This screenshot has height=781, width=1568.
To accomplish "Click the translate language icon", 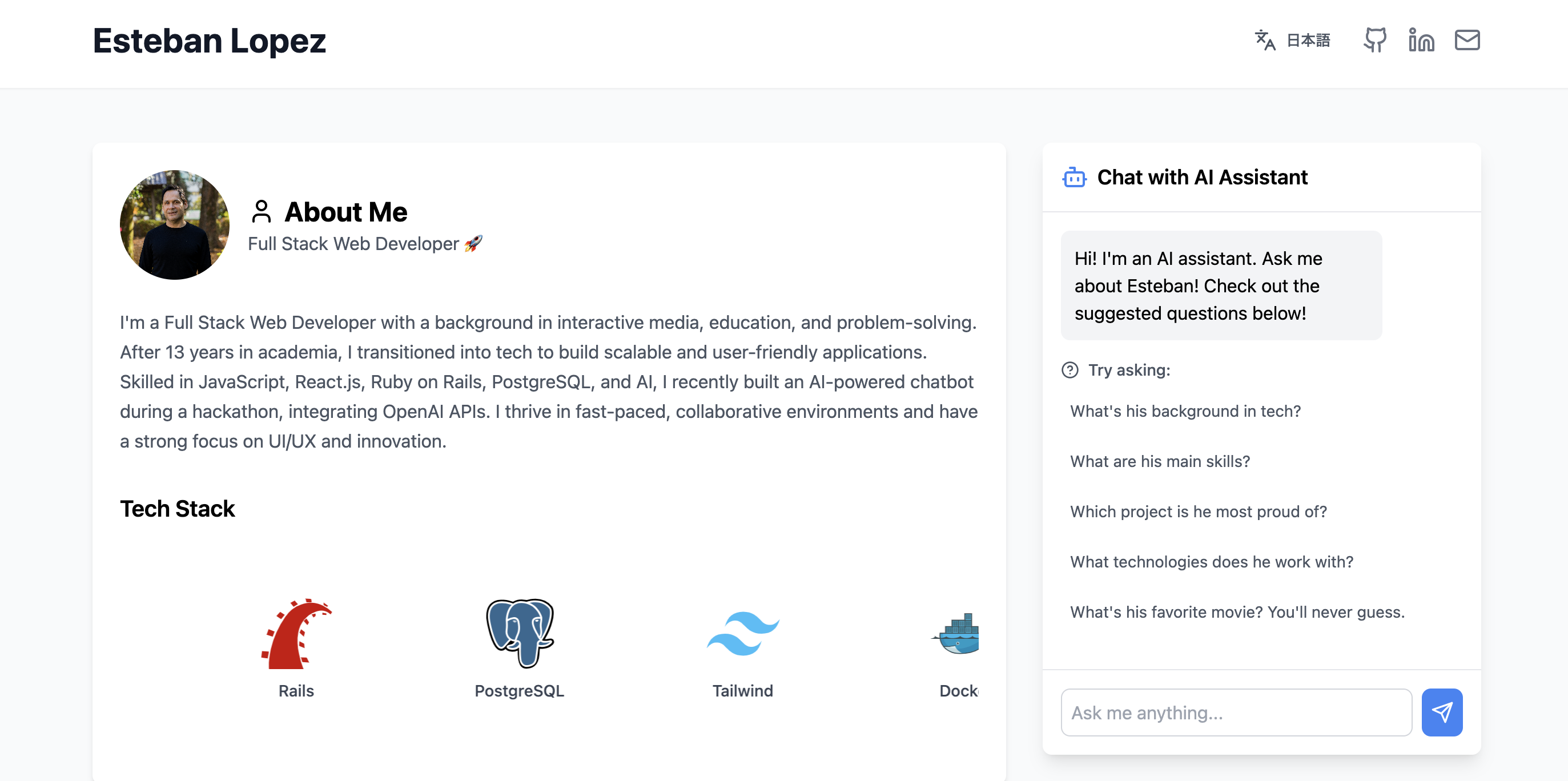I will click(x=1265, y=40).
